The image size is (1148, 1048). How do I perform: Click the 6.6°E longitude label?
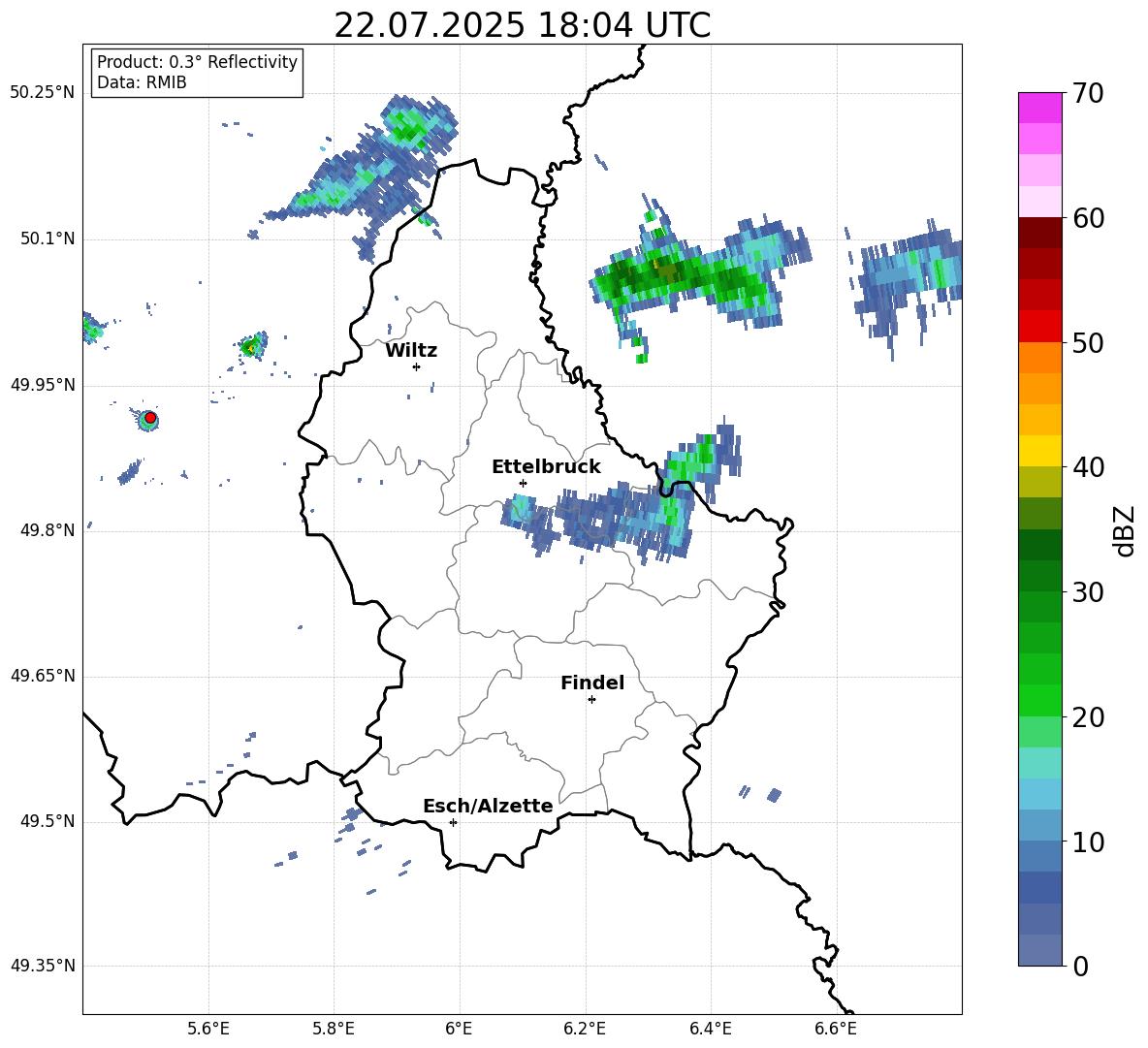836,1029
